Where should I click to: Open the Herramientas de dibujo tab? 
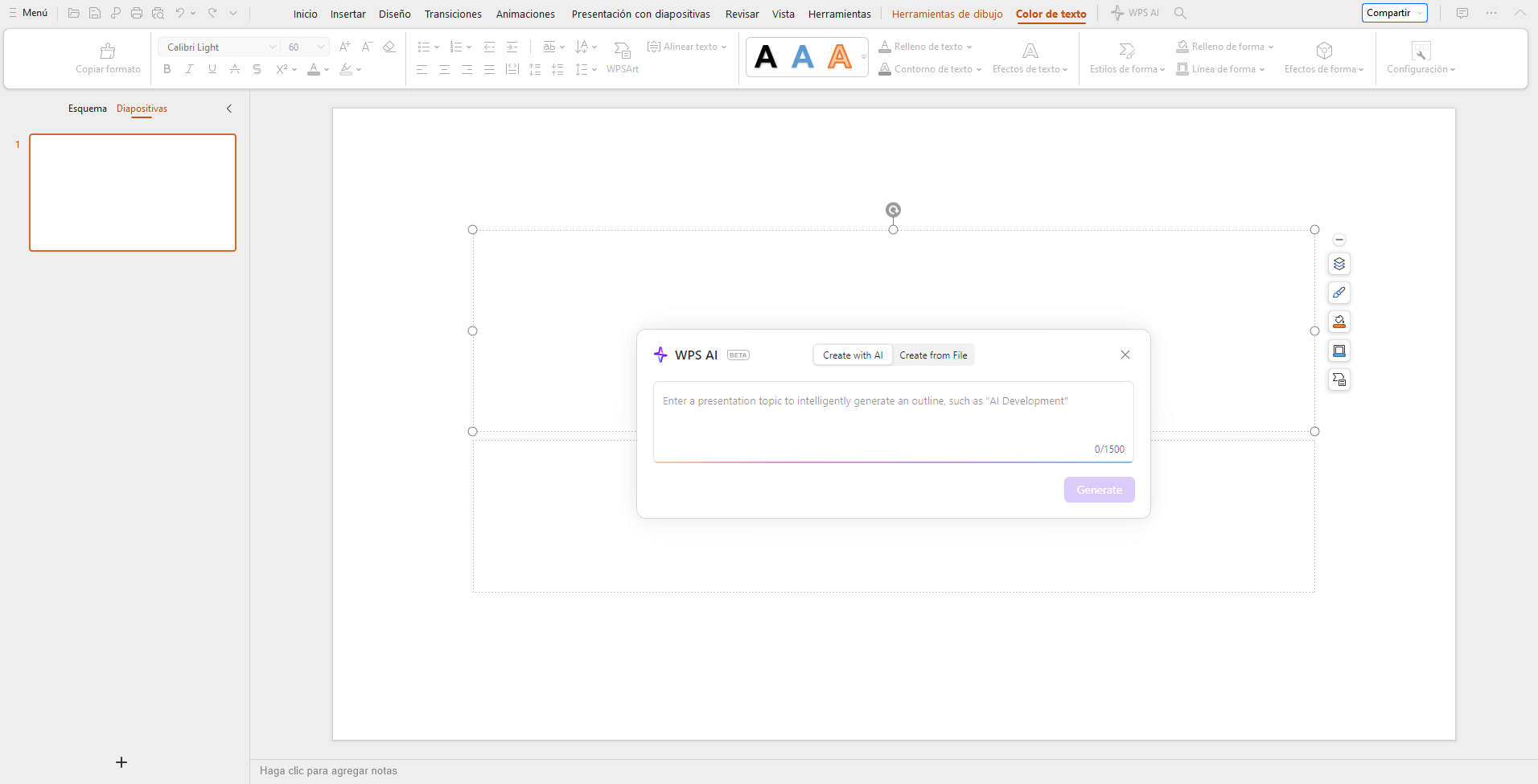[946, 14]
